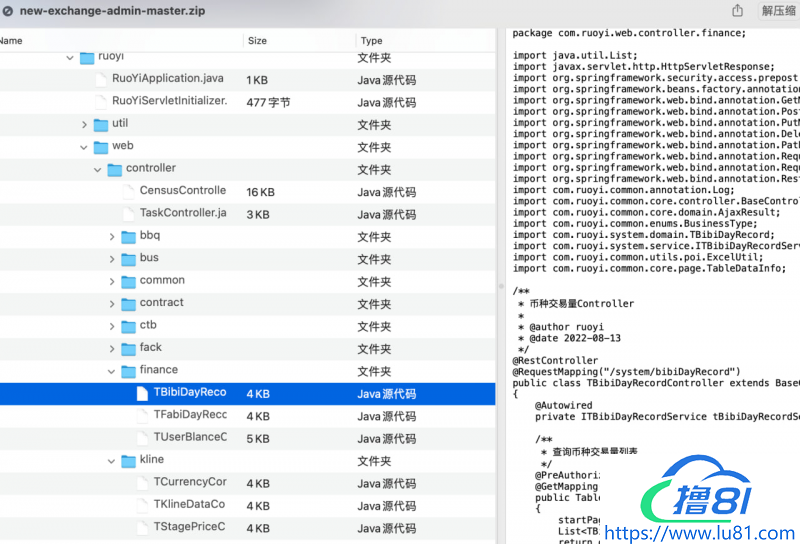Collapse the kline folder arrow
800x544 pixels.
(113, 461)
